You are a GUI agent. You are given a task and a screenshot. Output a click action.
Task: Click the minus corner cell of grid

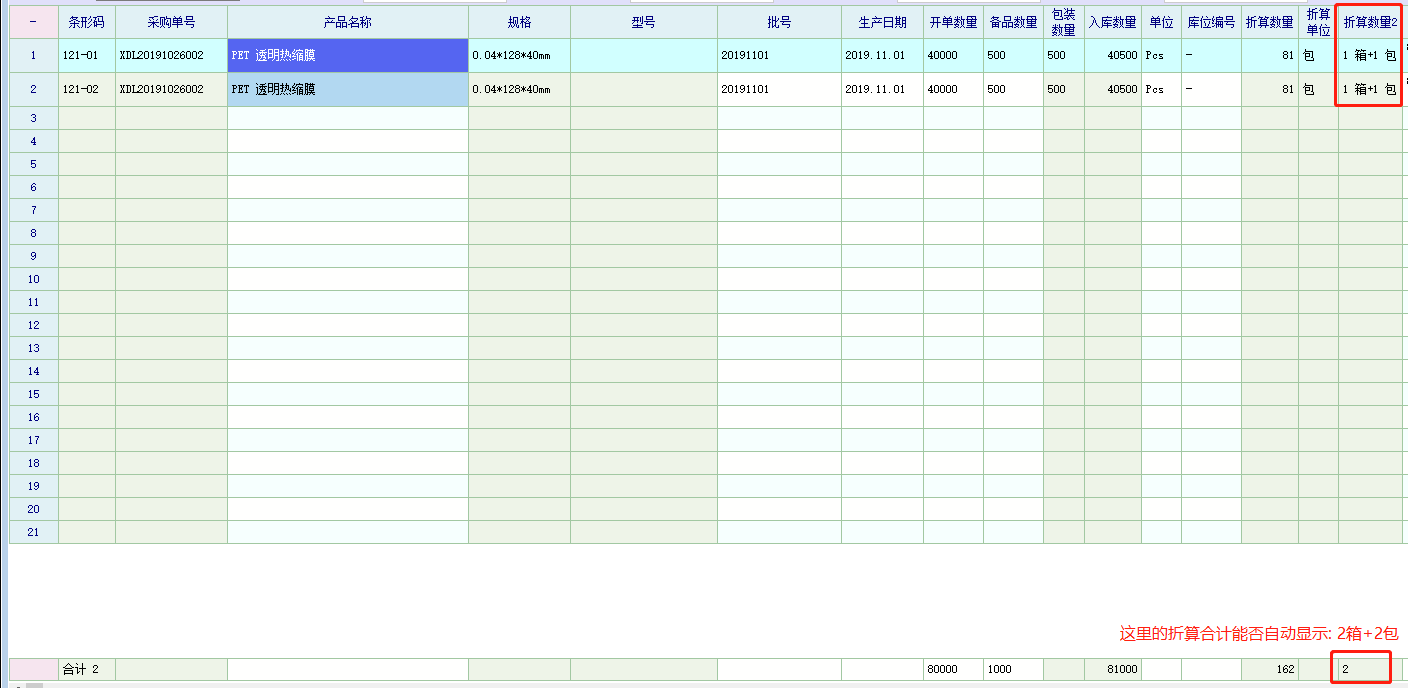[33, 22]
